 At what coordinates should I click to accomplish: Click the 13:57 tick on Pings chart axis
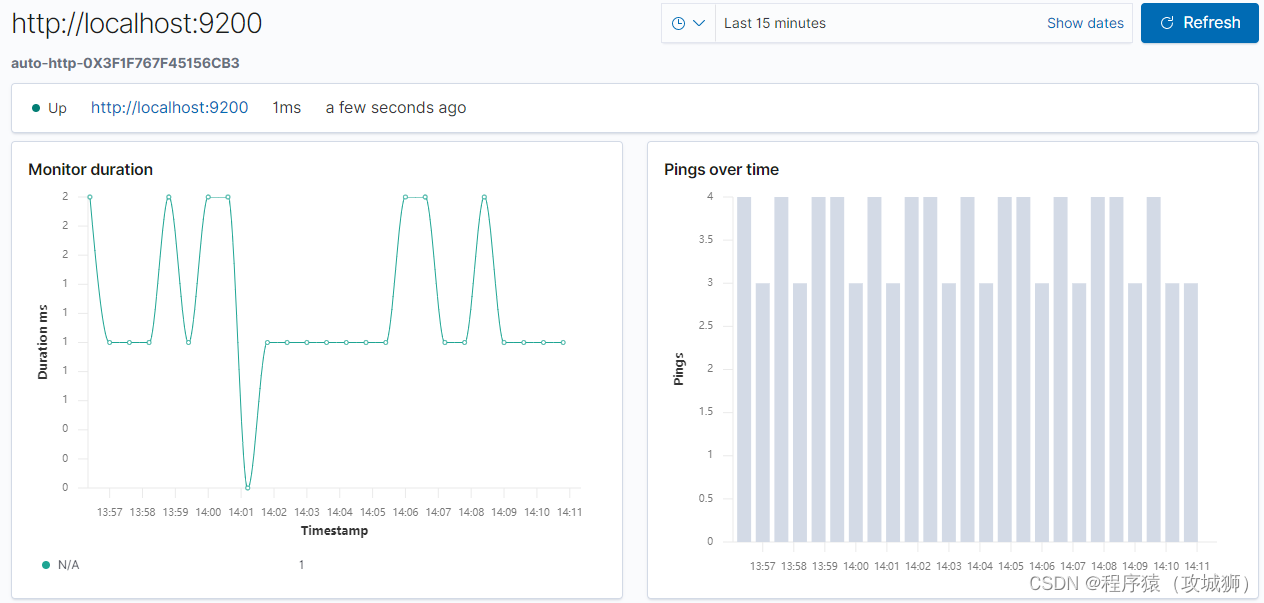click(763, 566)
